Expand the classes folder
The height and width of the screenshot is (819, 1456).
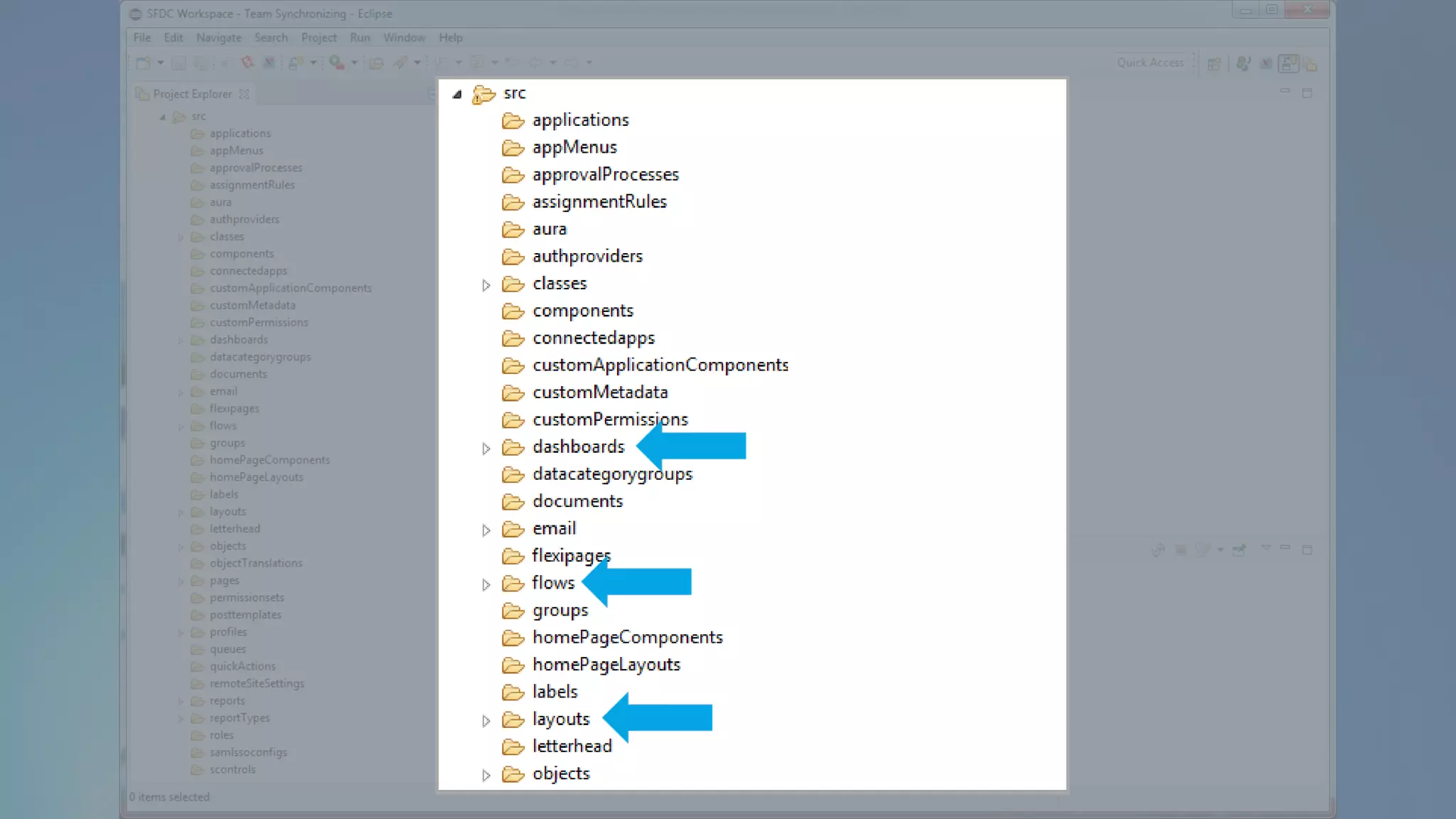coord(486,285)
